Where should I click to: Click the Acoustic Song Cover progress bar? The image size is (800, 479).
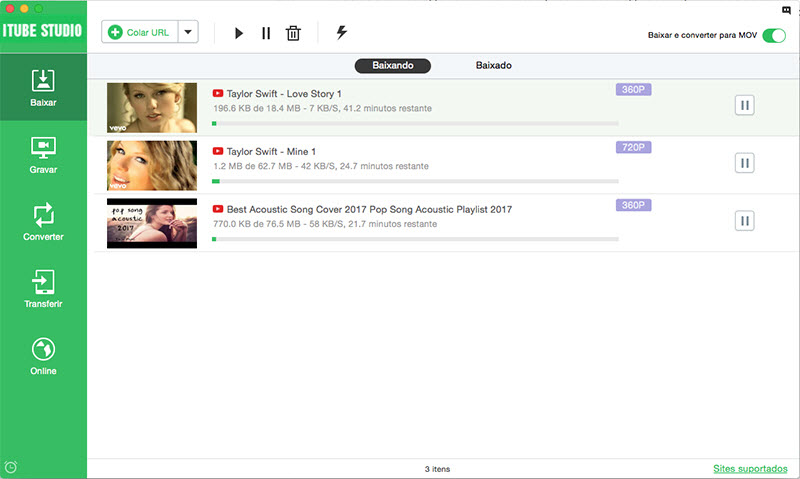(x=415, y=239)
